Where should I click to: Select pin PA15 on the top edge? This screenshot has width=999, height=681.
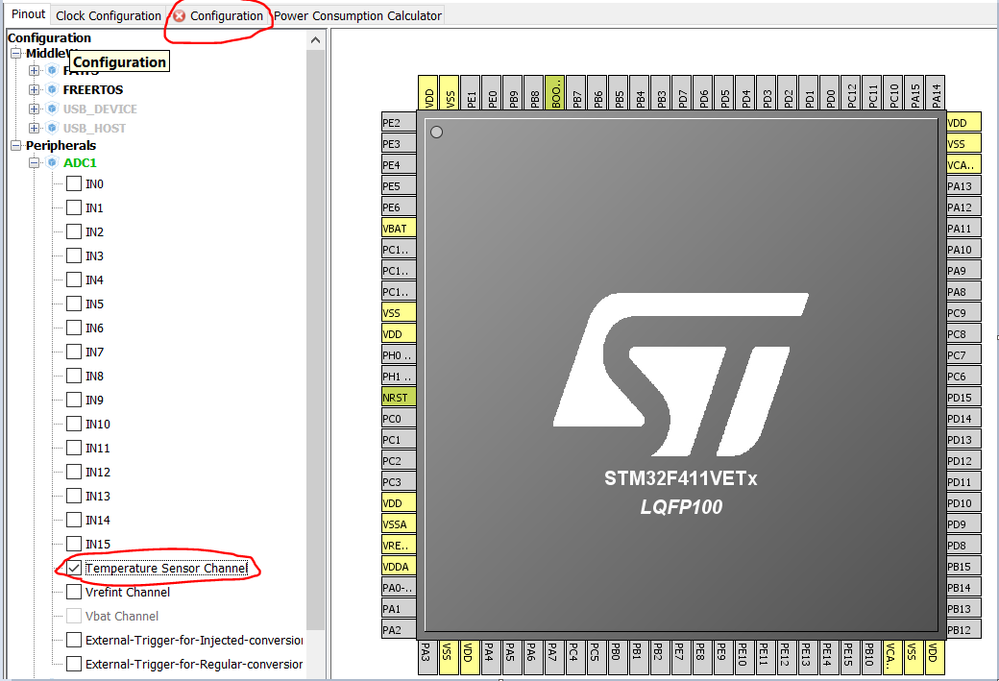pos(915,92)
